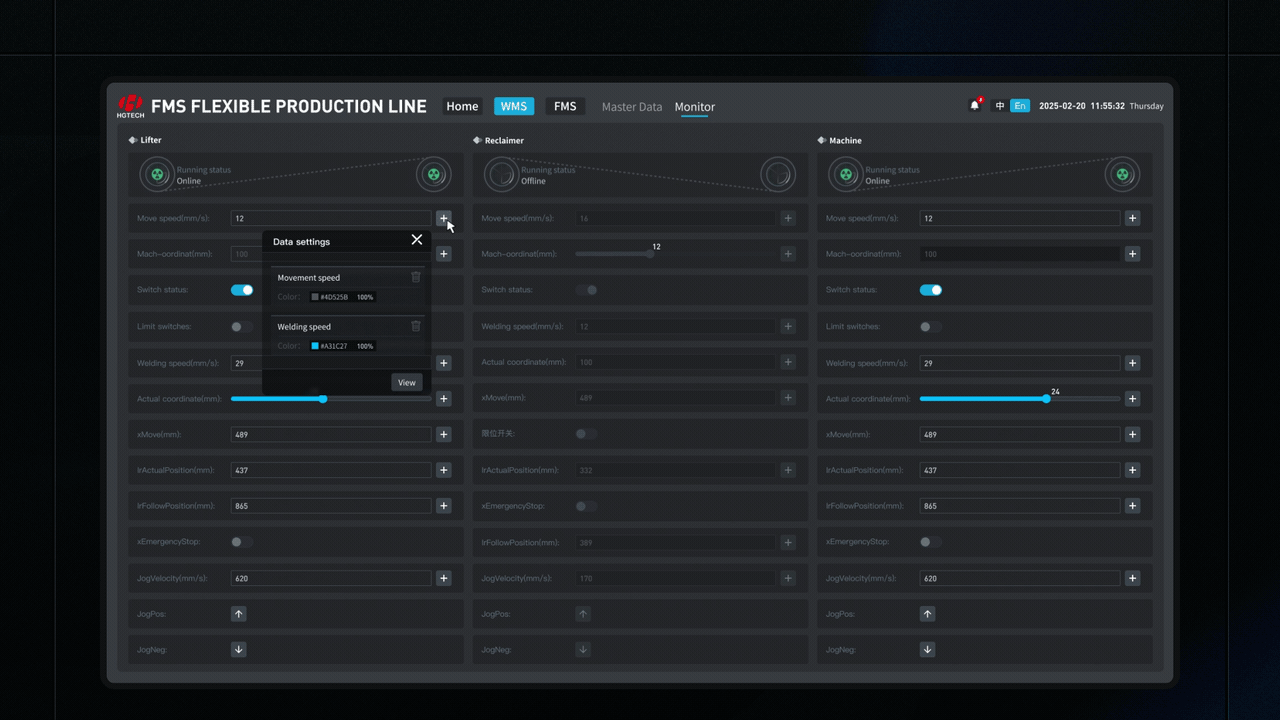Turn off Lifter Switch status toggle
Image resolution: width=1280 pixels, height=720 pixels.
(242, 290)
